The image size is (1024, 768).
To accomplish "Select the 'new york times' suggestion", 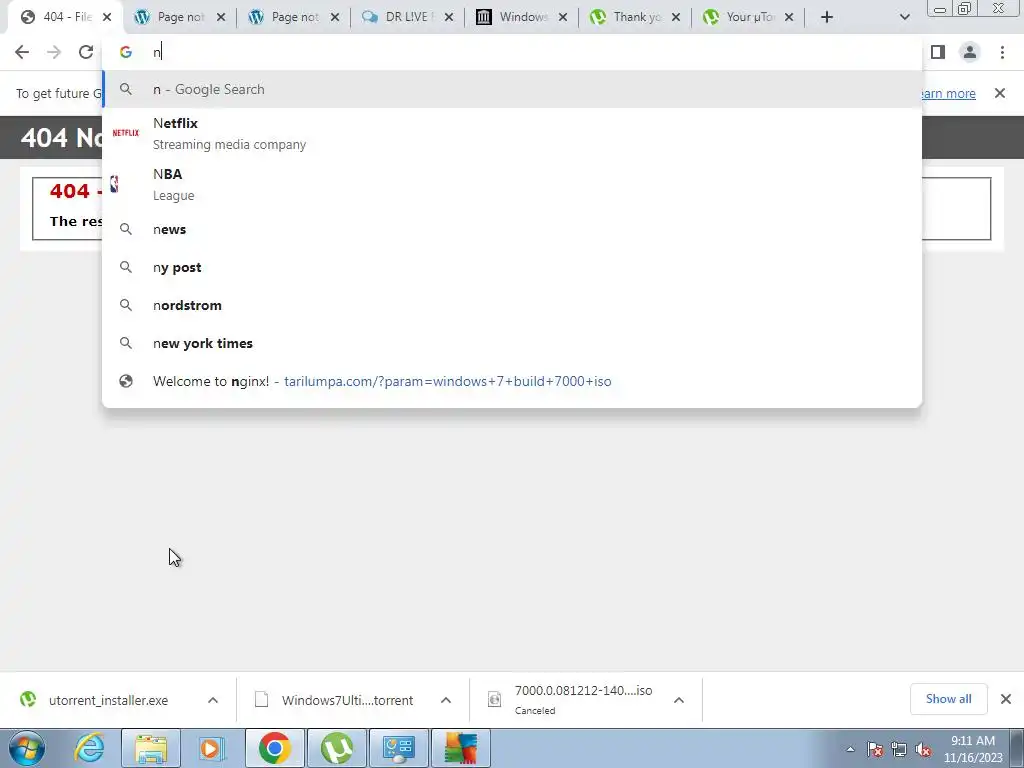I will [x=512, y=343].
